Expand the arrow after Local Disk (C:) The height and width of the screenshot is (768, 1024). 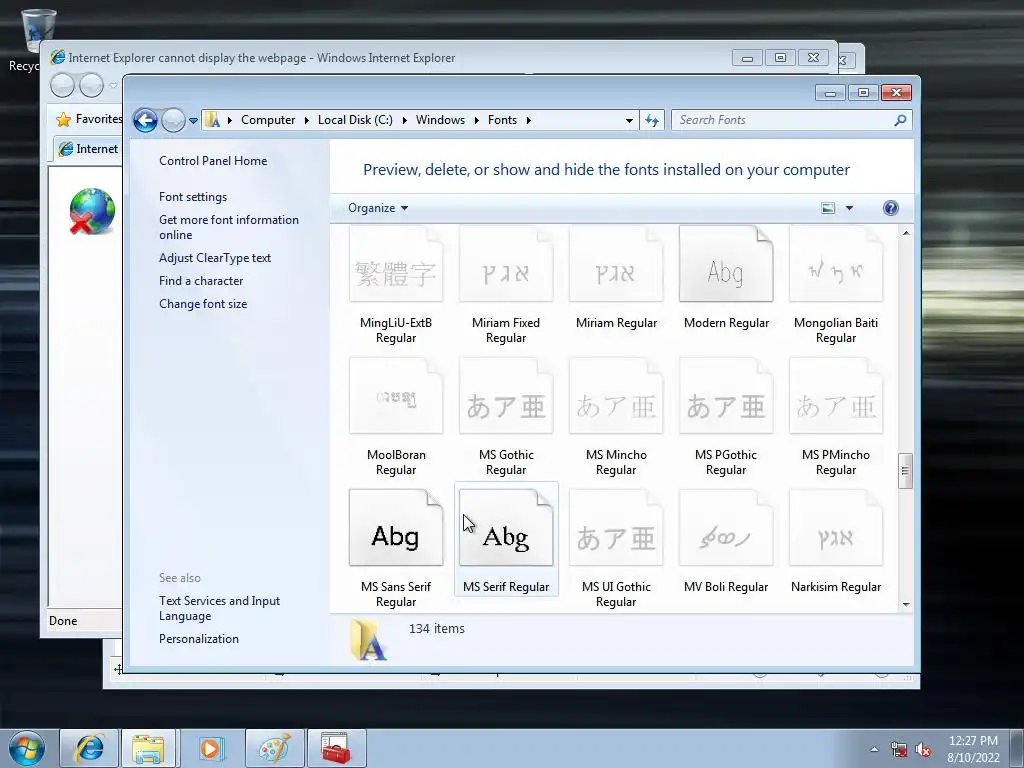tap(404, 120)
